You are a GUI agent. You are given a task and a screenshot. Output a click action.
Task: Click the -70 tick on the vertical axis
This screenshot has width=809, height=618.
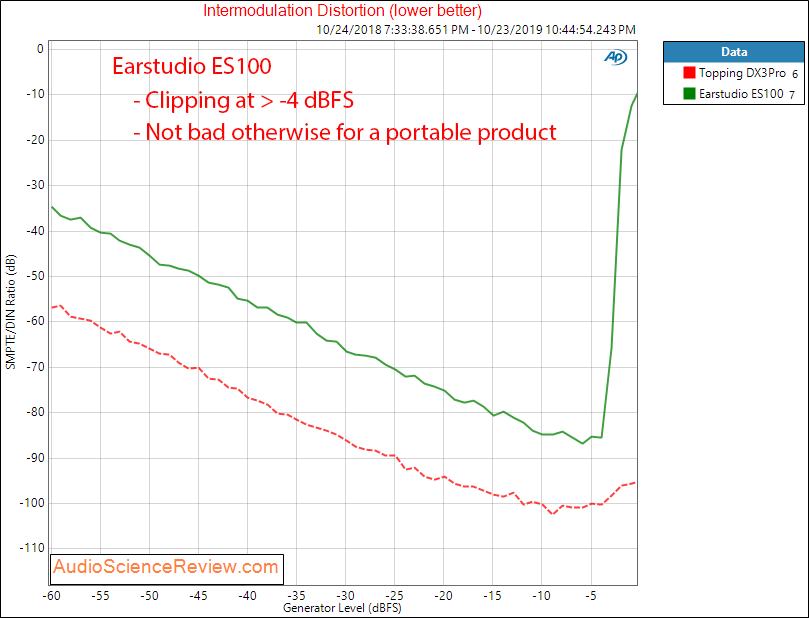(x=36, y=367)
